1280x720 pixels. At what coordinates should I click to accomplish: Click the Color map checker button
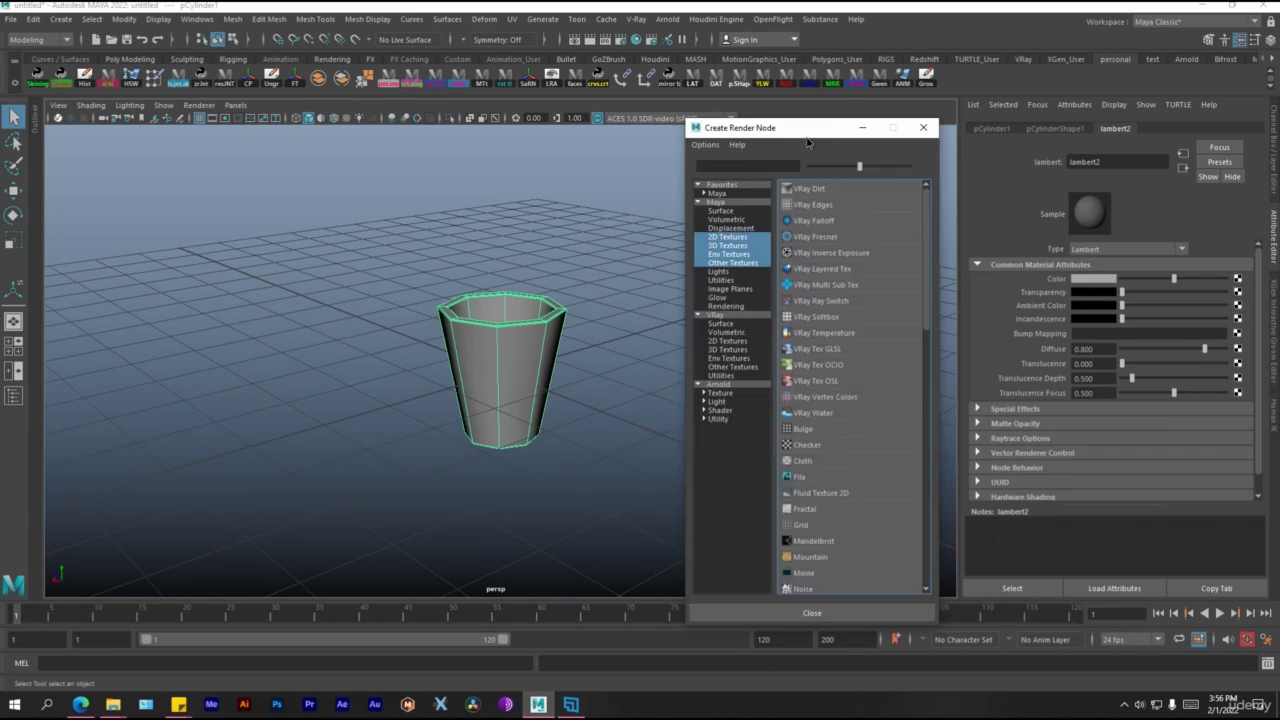point(1237,279)
